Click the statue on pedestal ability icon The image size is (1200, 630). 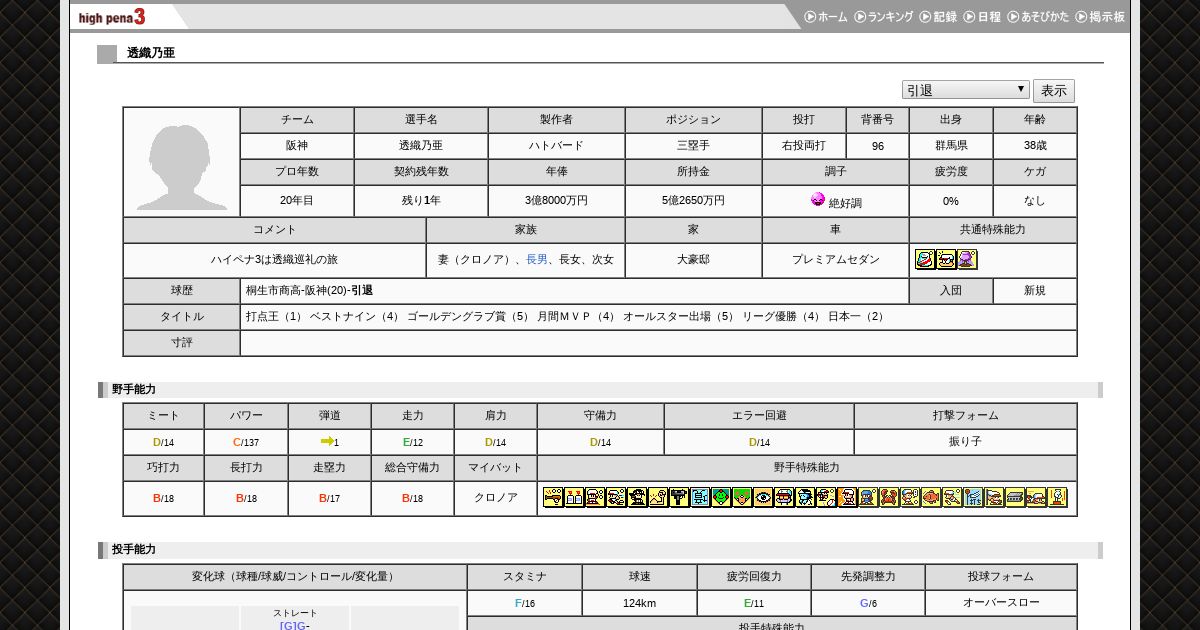pyautogui.click(x=1057, y=497)
